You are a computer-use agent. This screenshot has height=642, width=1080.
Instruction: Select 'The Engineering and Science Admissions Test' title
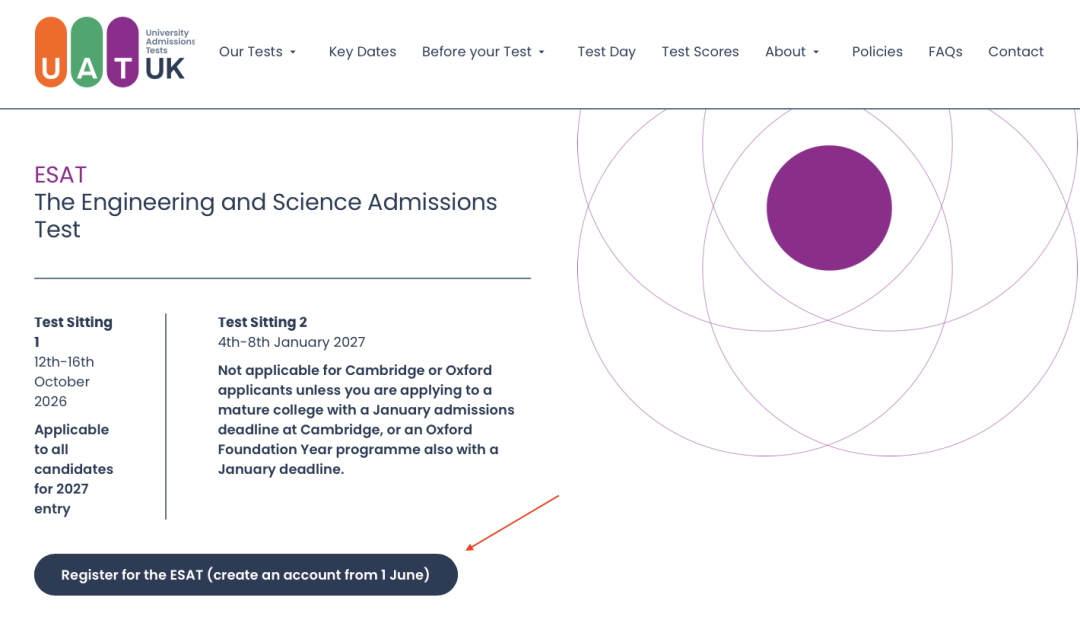[266, 216]
